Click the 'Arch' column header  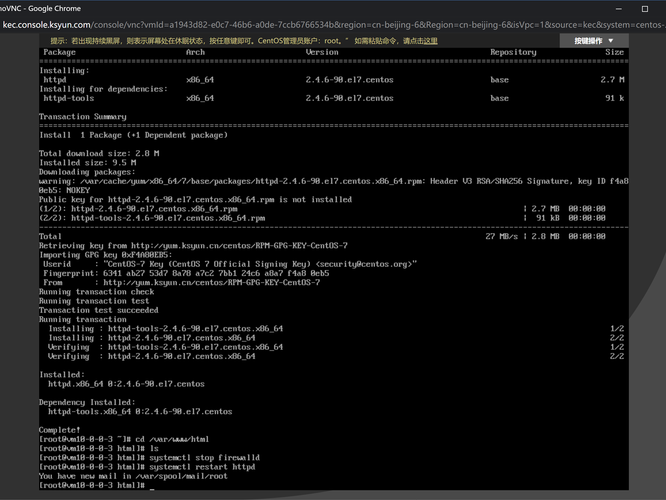(195, 52)
